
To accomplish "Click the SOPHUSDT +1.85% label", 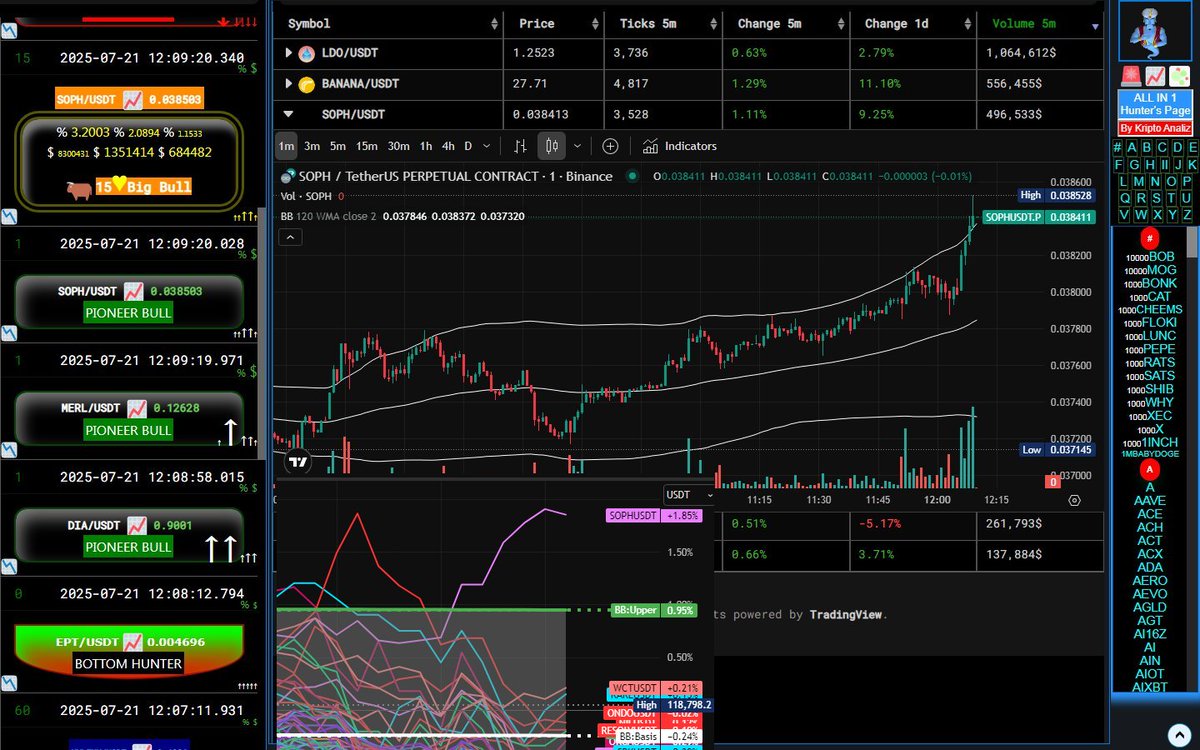I will (654, 515).
